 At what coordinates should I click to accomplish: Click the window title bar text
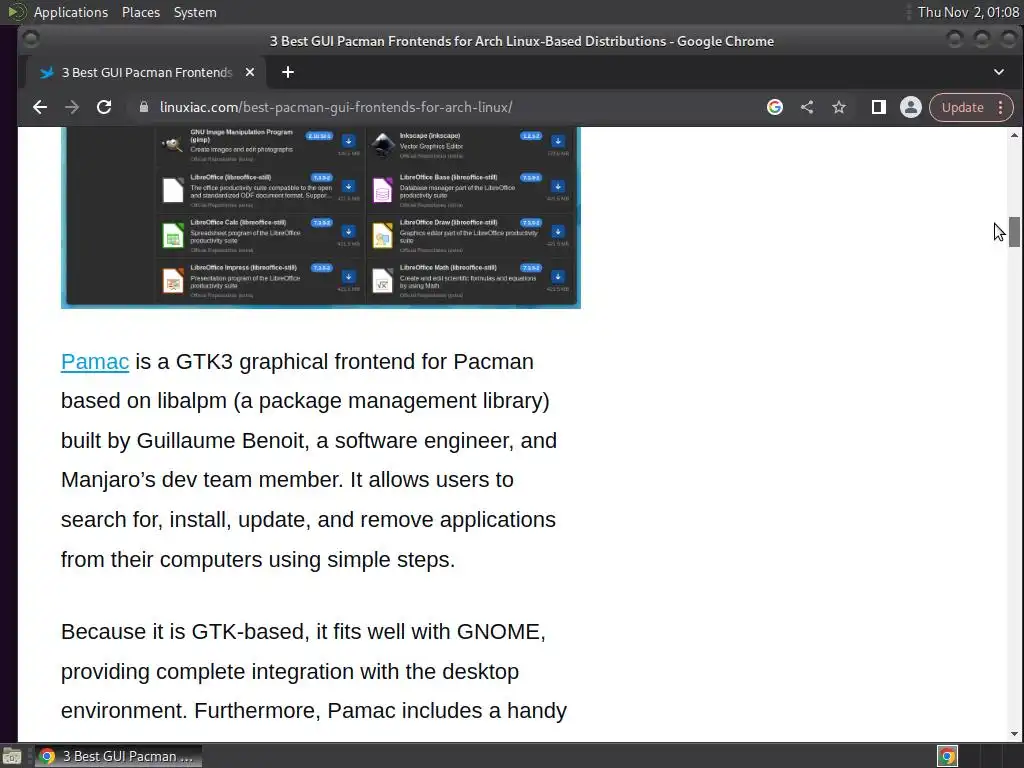(x=522, y=41)
